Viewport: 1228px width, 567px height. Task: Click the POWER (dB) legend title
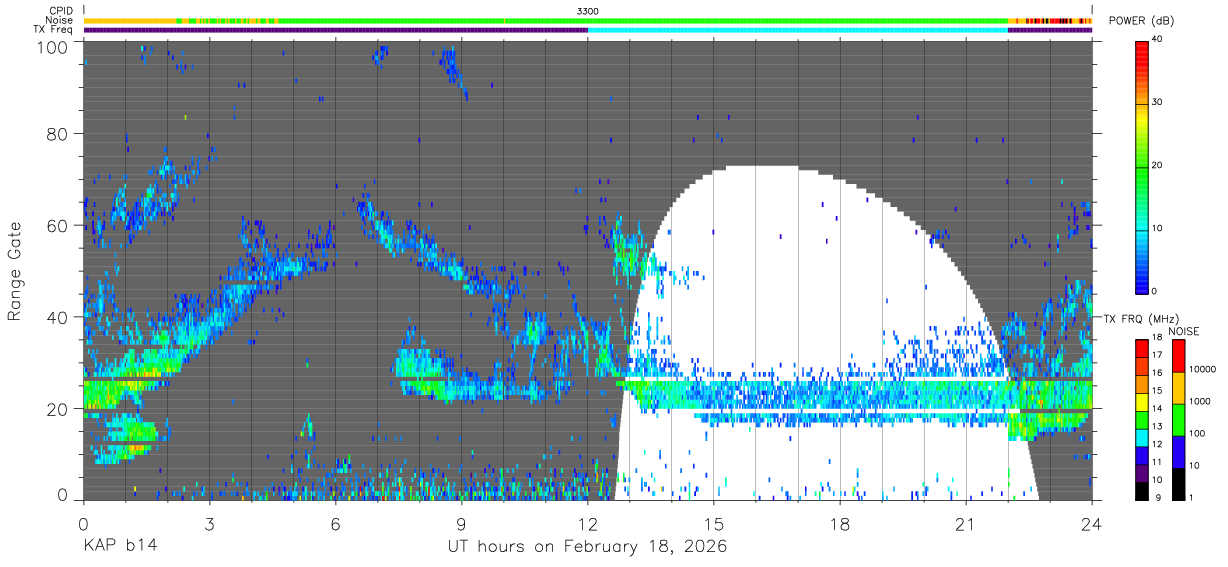pos(1142,21)
